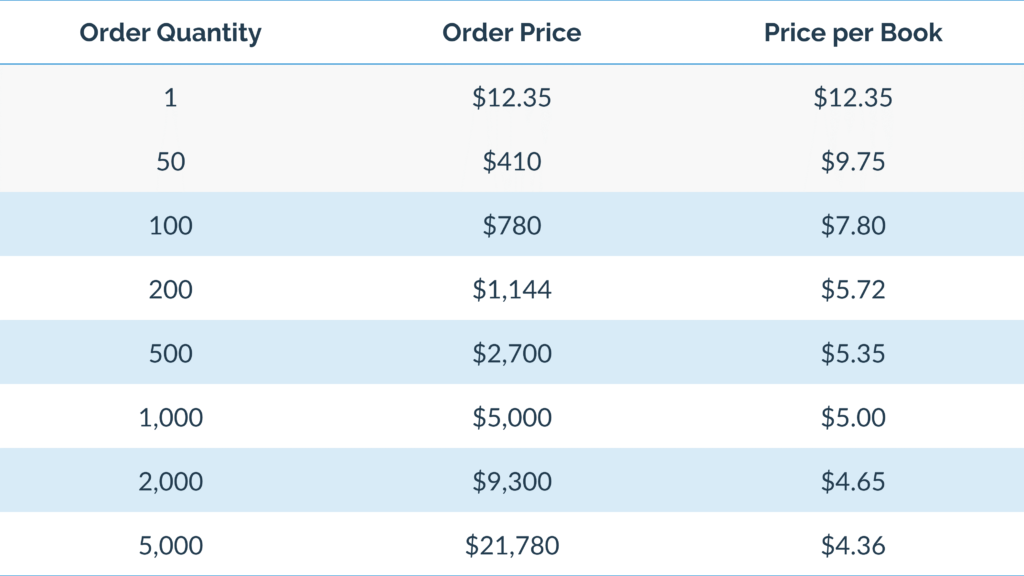Image resolution: width=1024 pixels, height=576 pixels.
Task: Click the order quantity 50 cell
Action: click(x=170, y=161)
